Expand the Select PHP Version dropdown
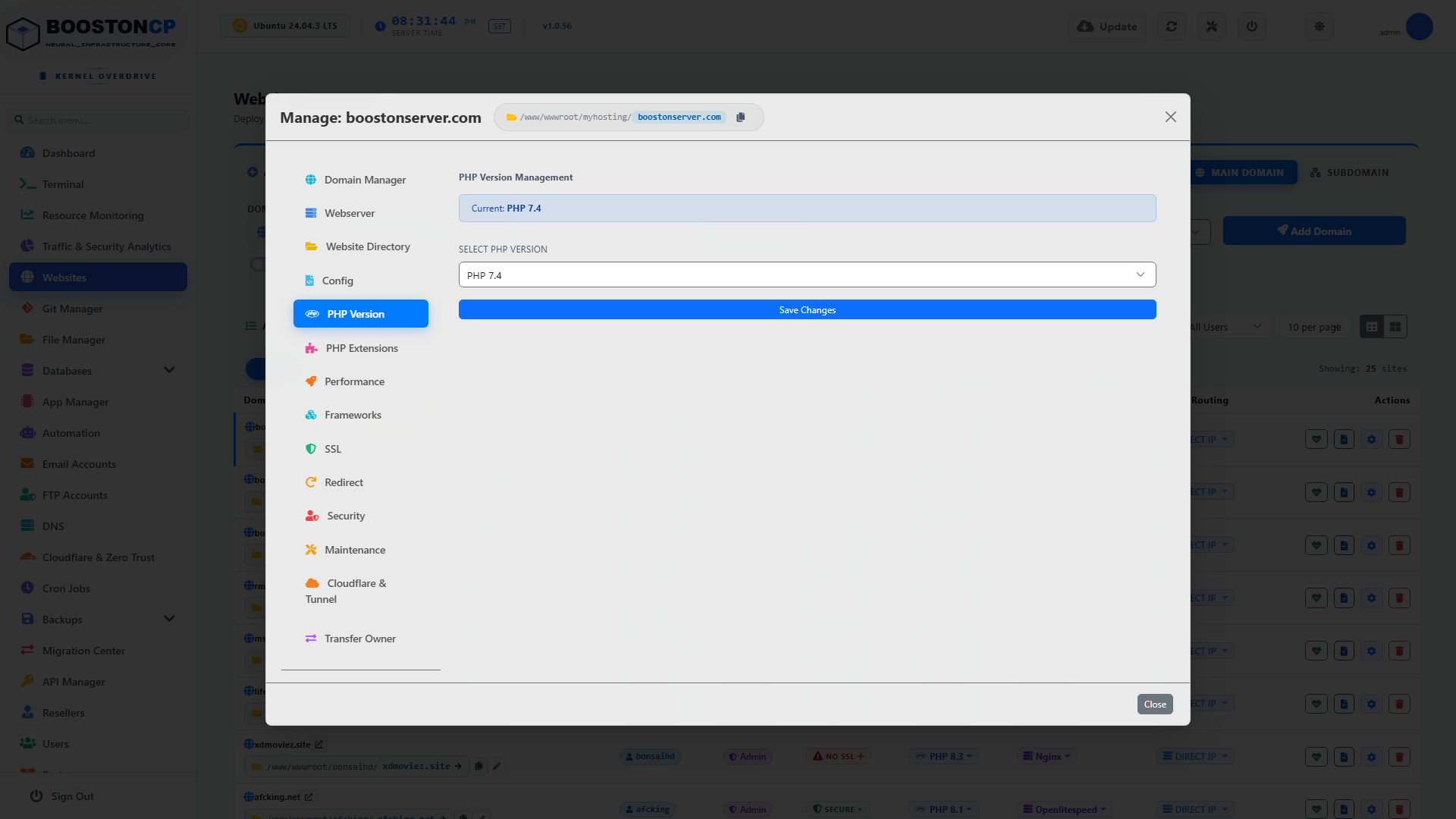This screenshot has height=819, width=1456. click(x=807, y=275)
